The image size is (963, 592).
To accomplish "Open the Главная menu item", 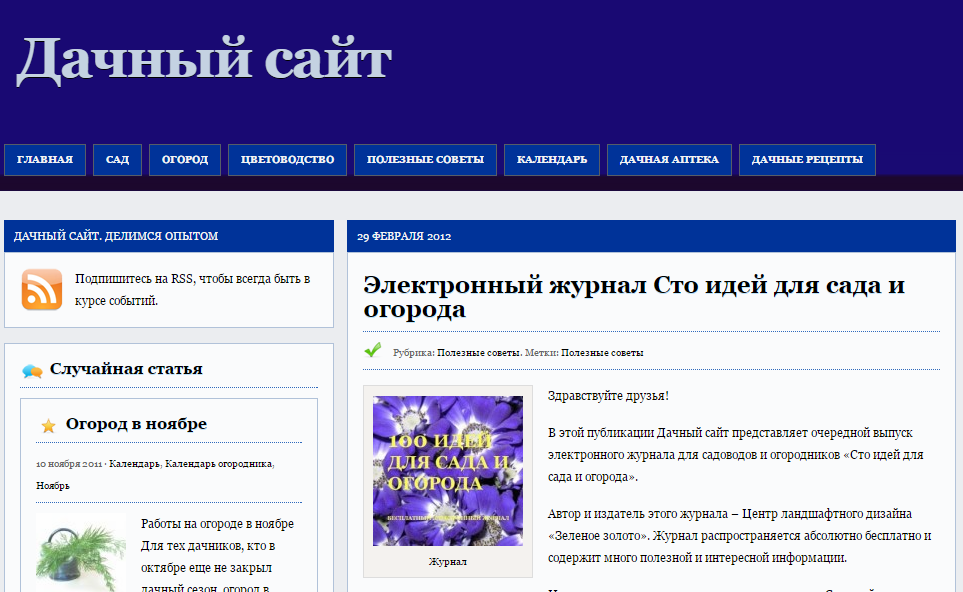I will 45,160.
